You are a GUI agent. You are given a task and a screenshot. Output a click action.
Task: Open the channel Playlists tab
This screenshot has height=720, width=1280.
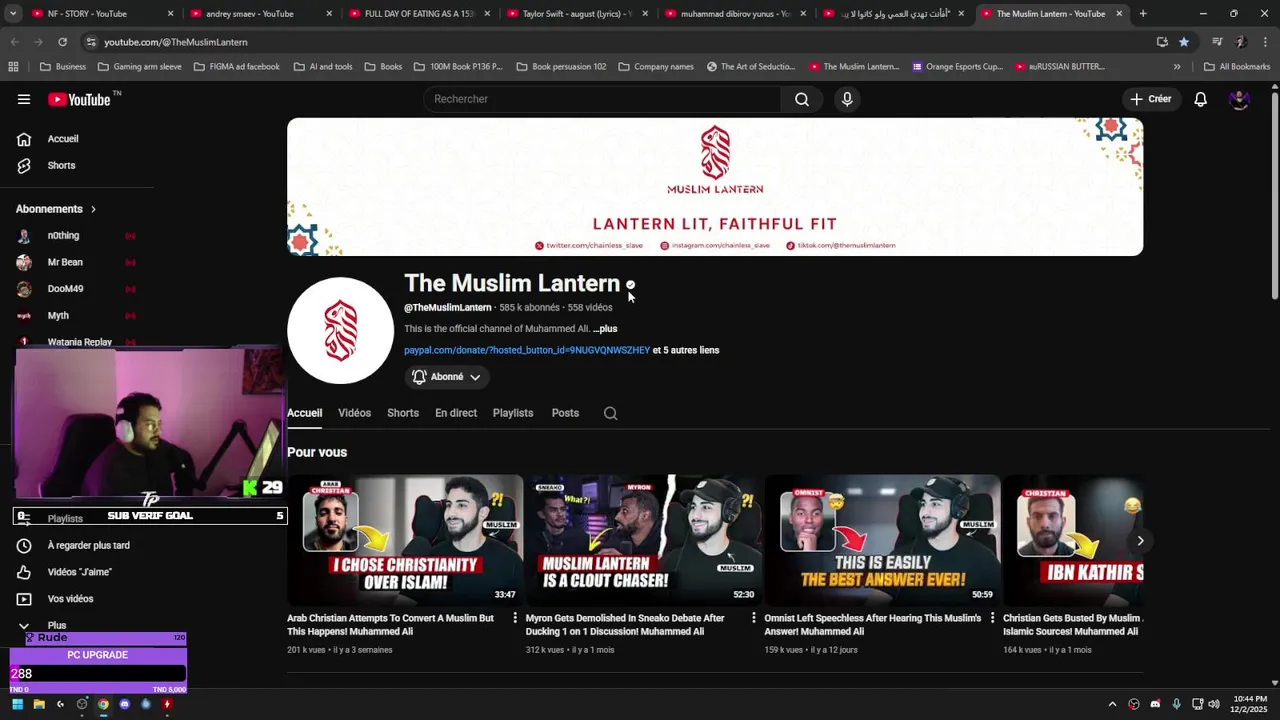tap(513, 413)
